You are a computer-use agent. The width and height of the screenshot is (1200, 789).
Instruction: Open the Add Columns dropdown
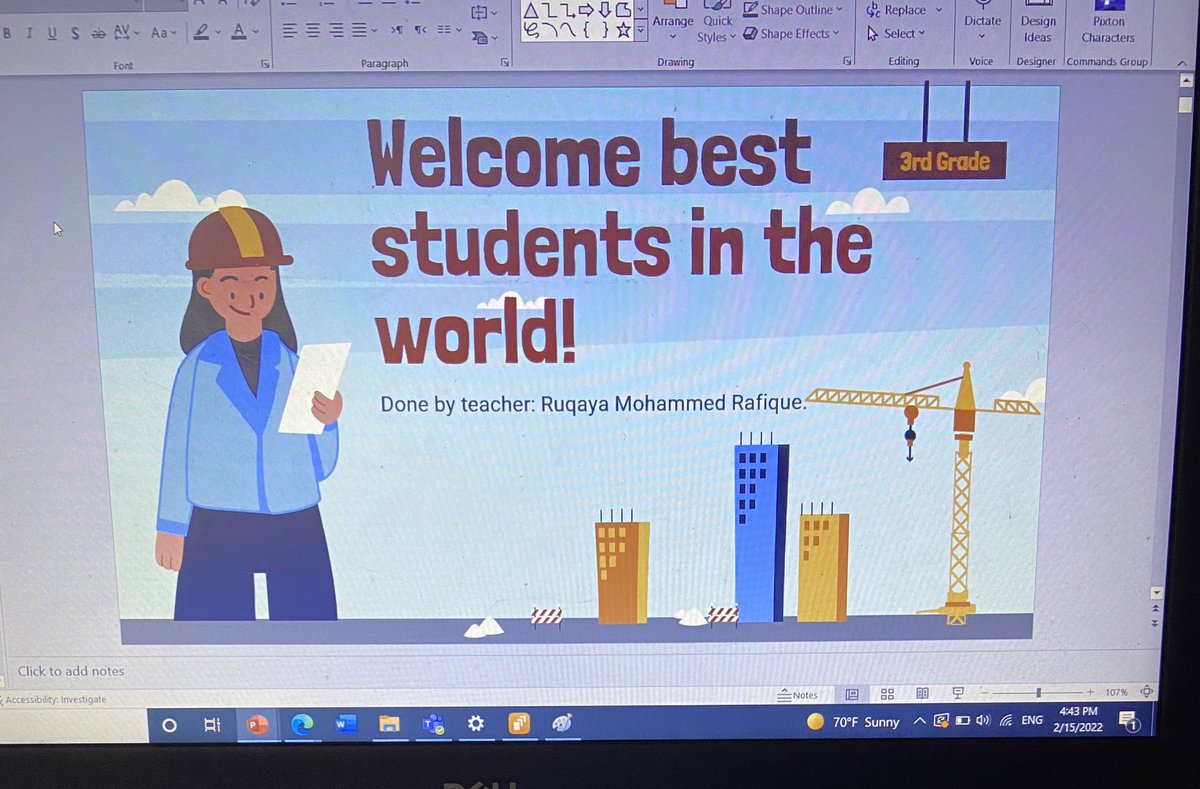tap(450, 31)
